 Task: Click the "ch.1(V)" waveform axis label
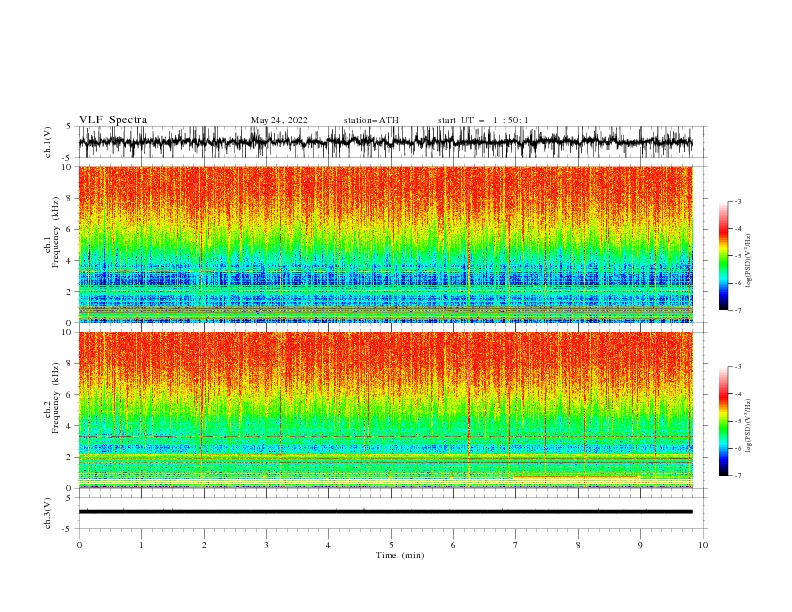[x=48, y=142]
